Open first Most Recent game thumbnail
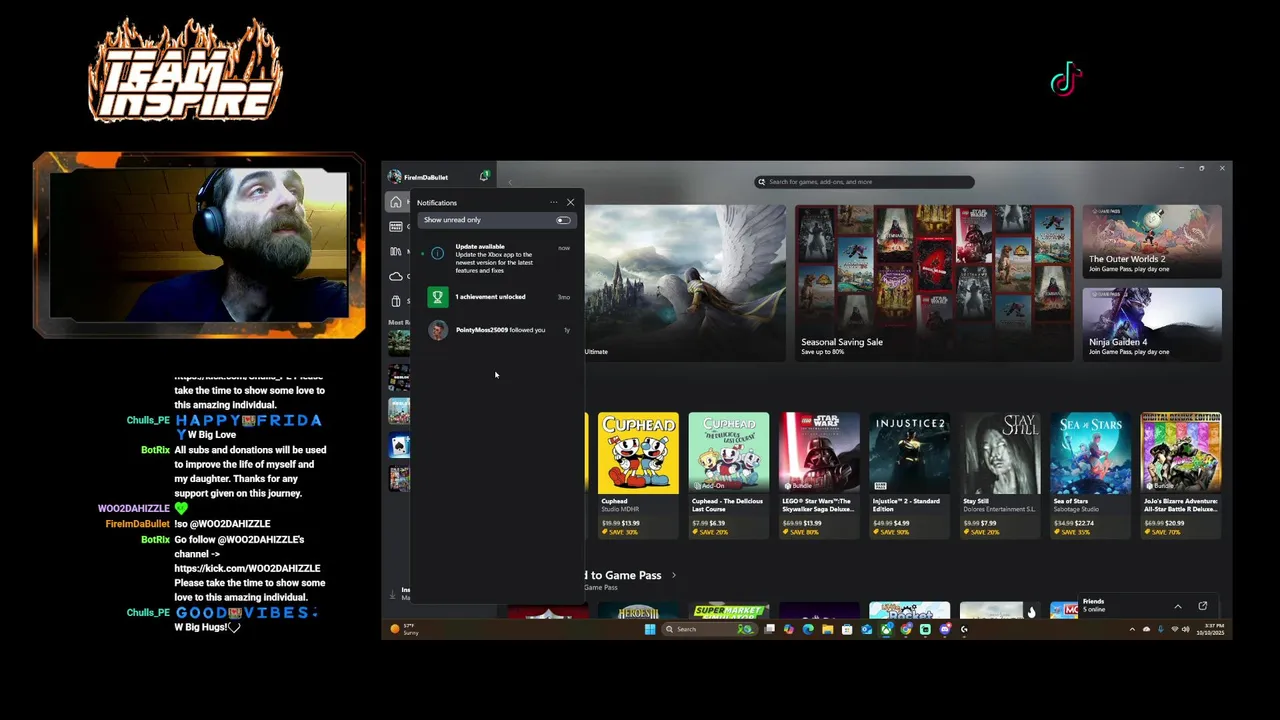 coord(399,342)
